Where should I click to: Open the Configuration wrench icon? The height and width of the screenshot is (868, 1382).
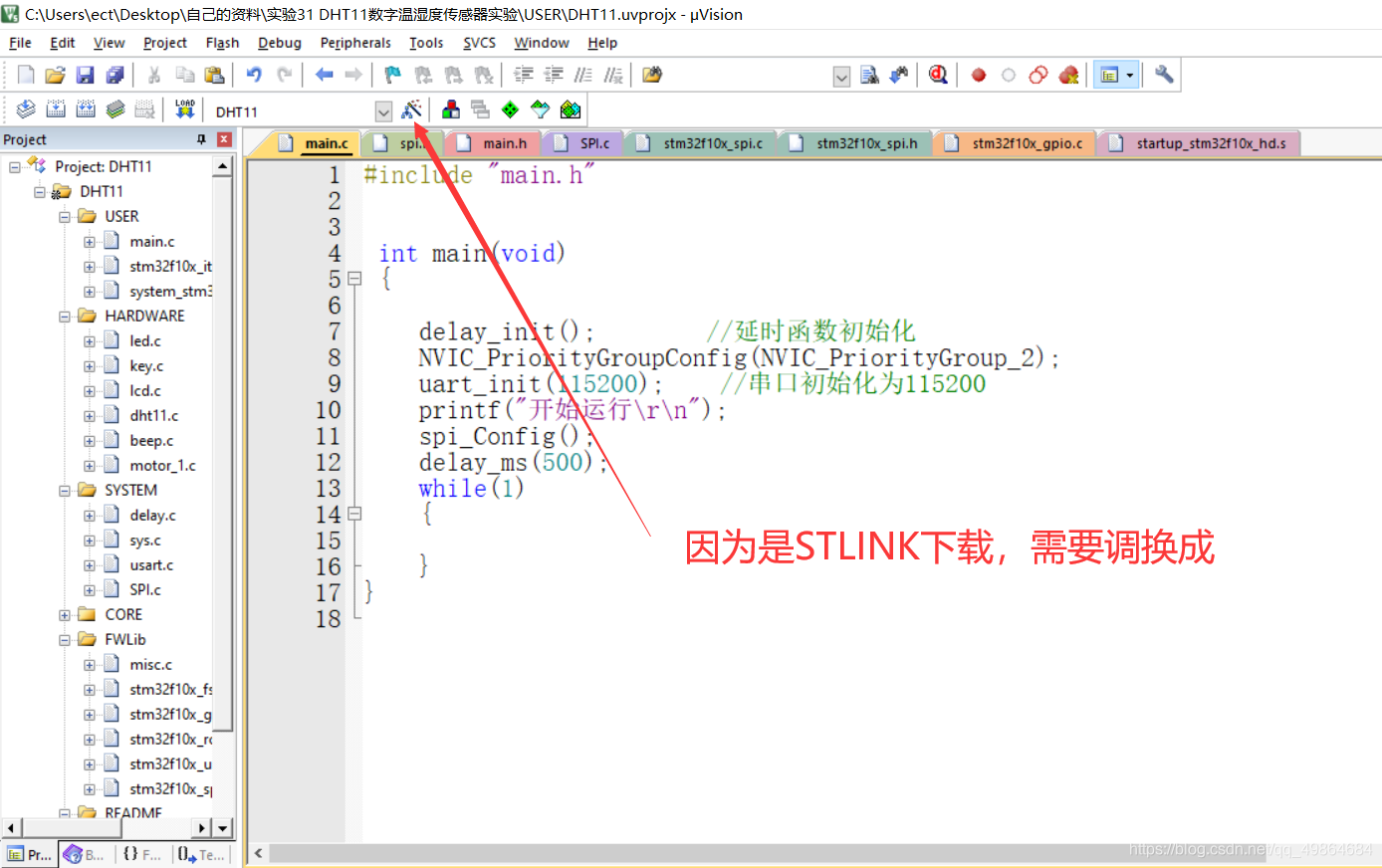tap(1164, 75)
